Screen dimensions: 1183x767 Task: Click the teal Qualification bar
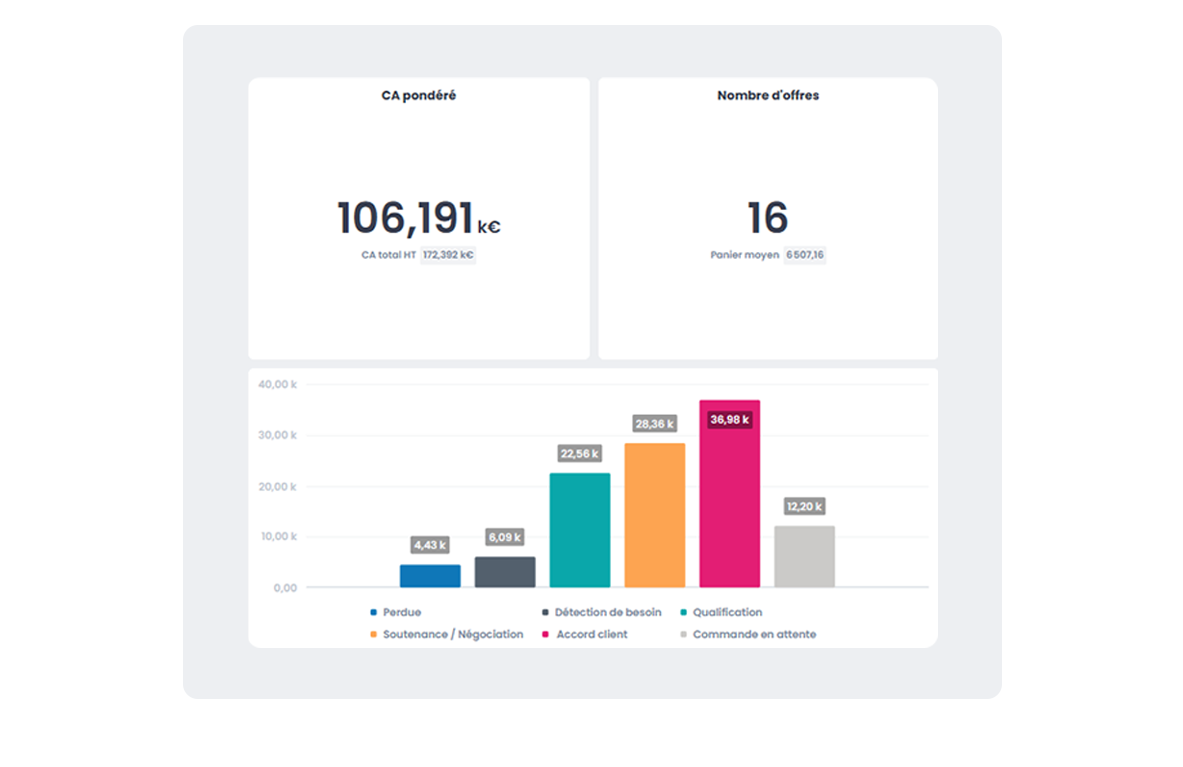(580, 530)
